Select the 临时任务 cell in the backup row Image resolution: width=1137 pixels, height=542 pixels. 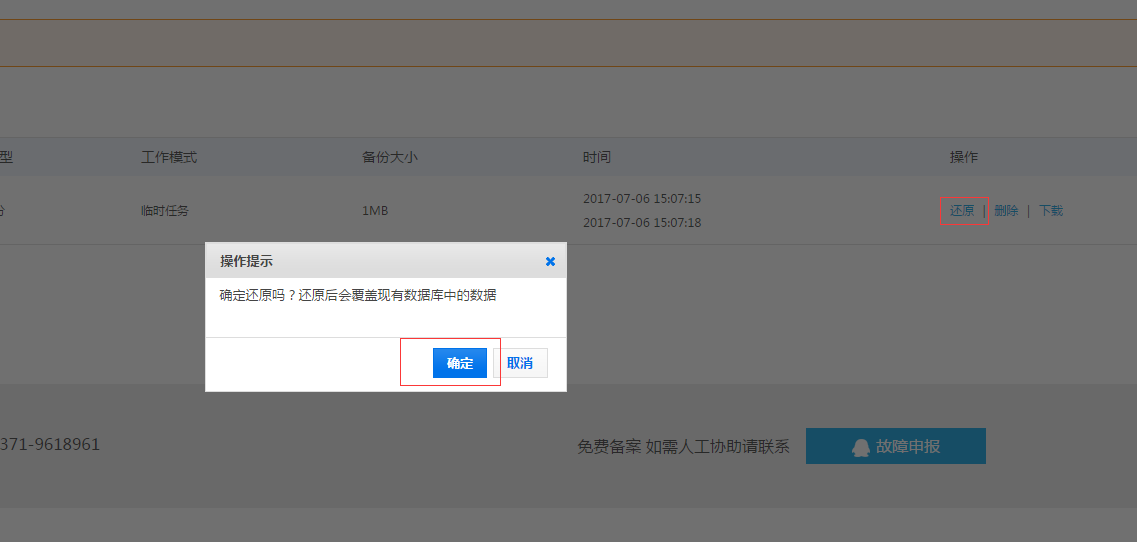coord(165,211)
